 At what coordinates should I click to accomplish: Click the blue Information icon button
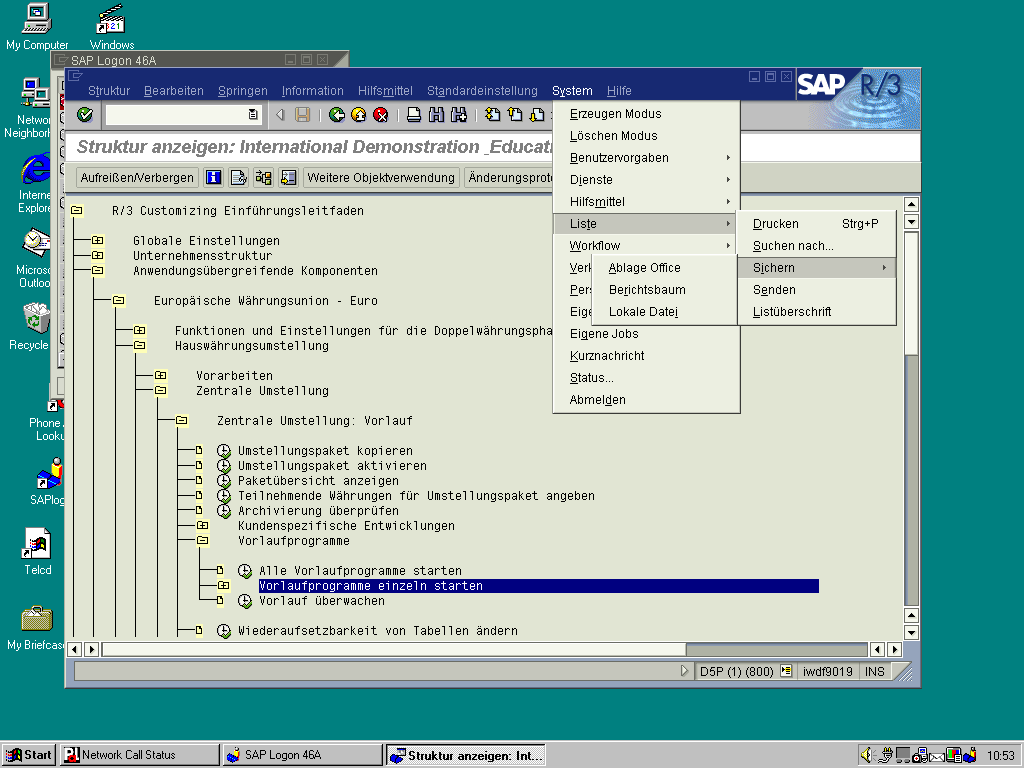(214, 178)
